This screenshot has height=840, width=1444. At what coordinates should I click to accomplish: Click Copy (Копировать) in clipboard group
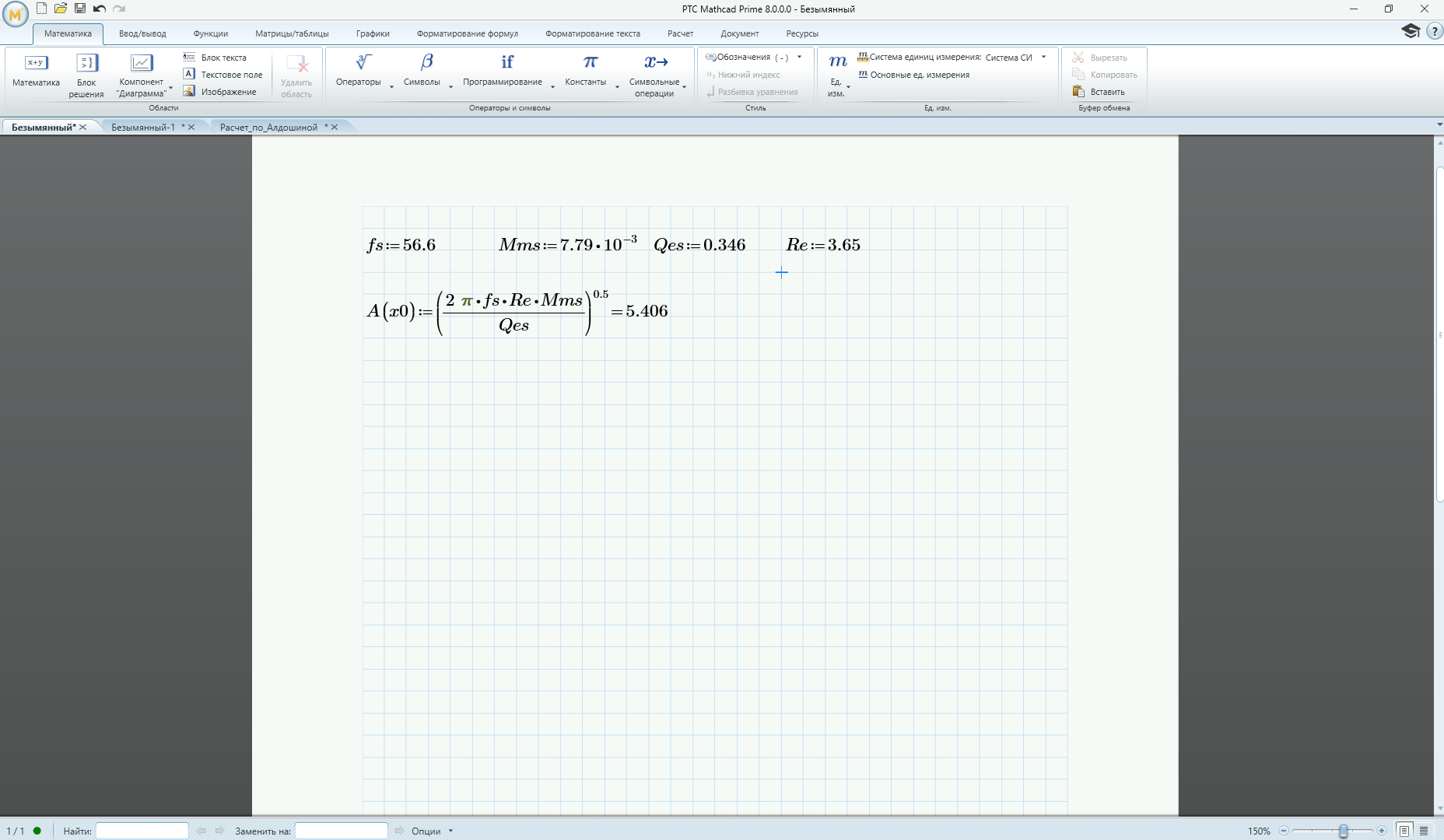point(1105,75)
